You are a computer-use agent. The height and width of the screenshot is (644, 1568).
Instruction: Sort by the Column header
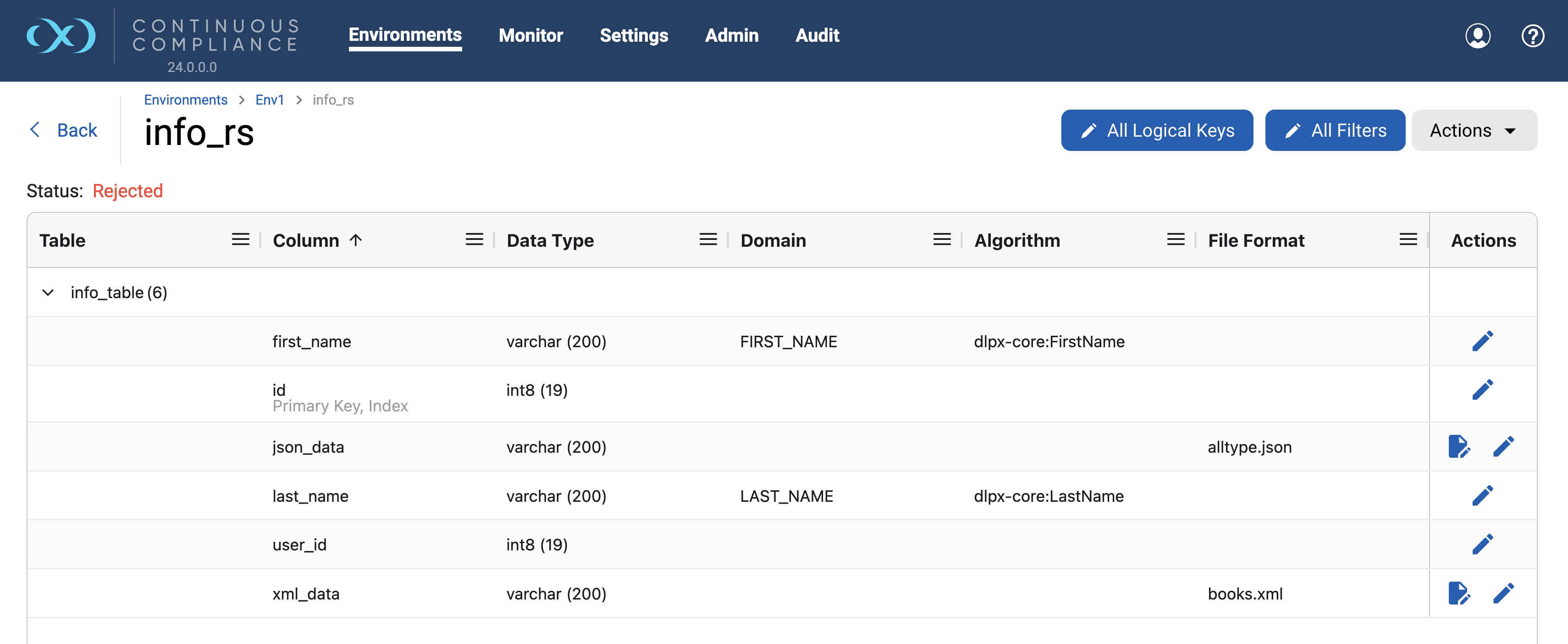click(x=306, y=240)
